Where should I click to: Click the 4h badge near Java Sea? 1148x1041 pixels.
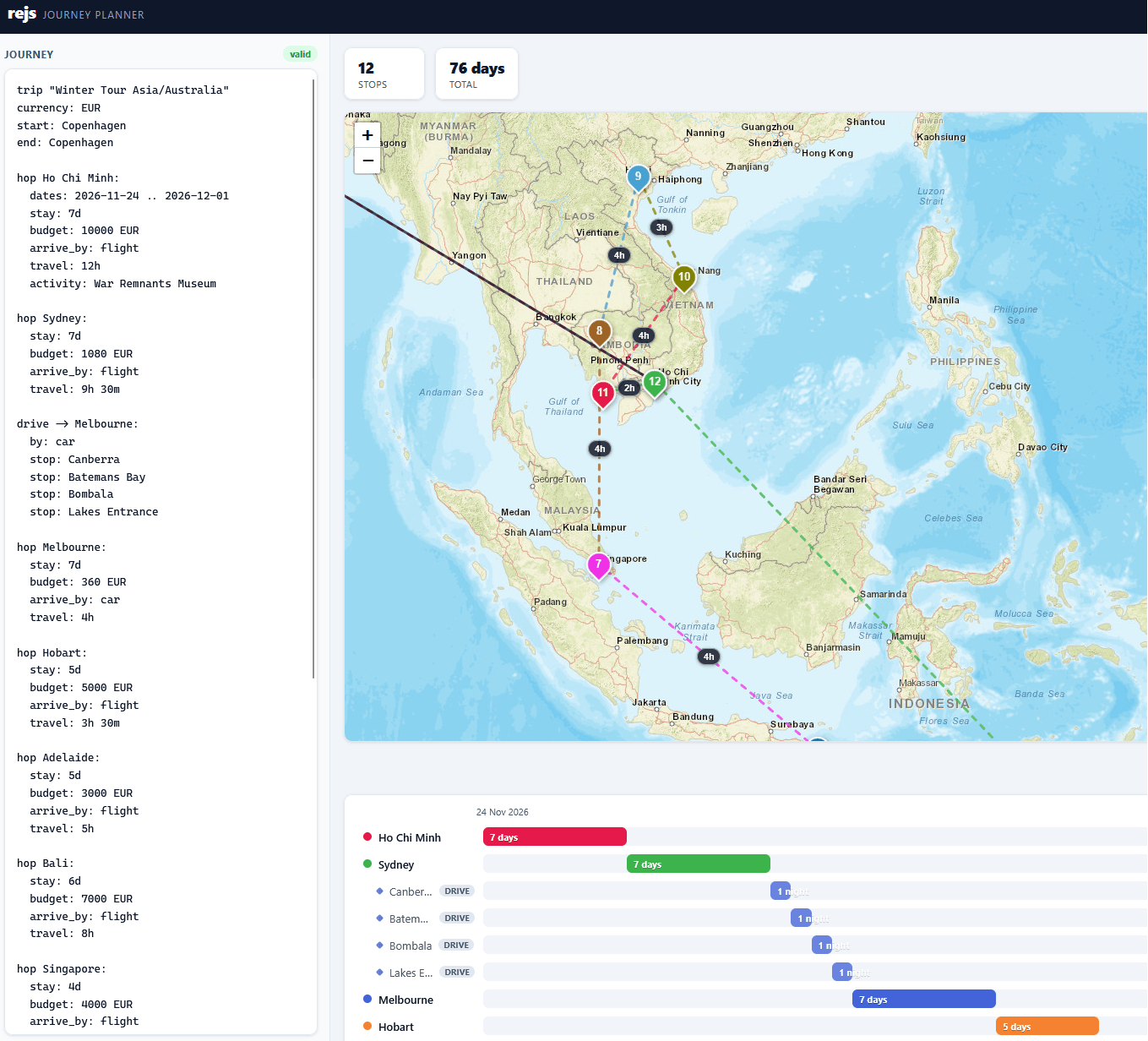coord(709,657)
